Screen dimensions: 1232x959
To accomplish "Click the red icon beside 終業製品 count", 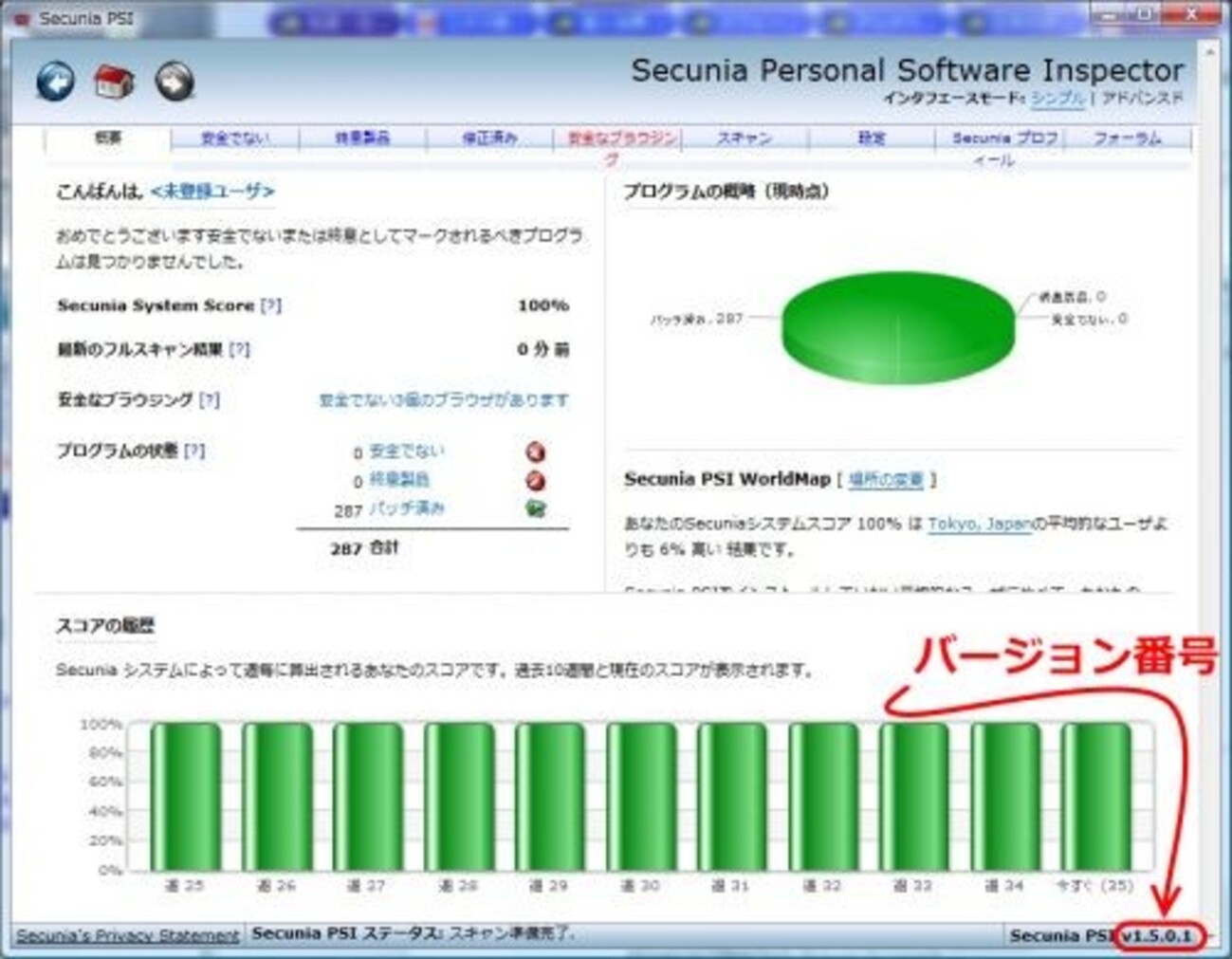I will [535, 480].
